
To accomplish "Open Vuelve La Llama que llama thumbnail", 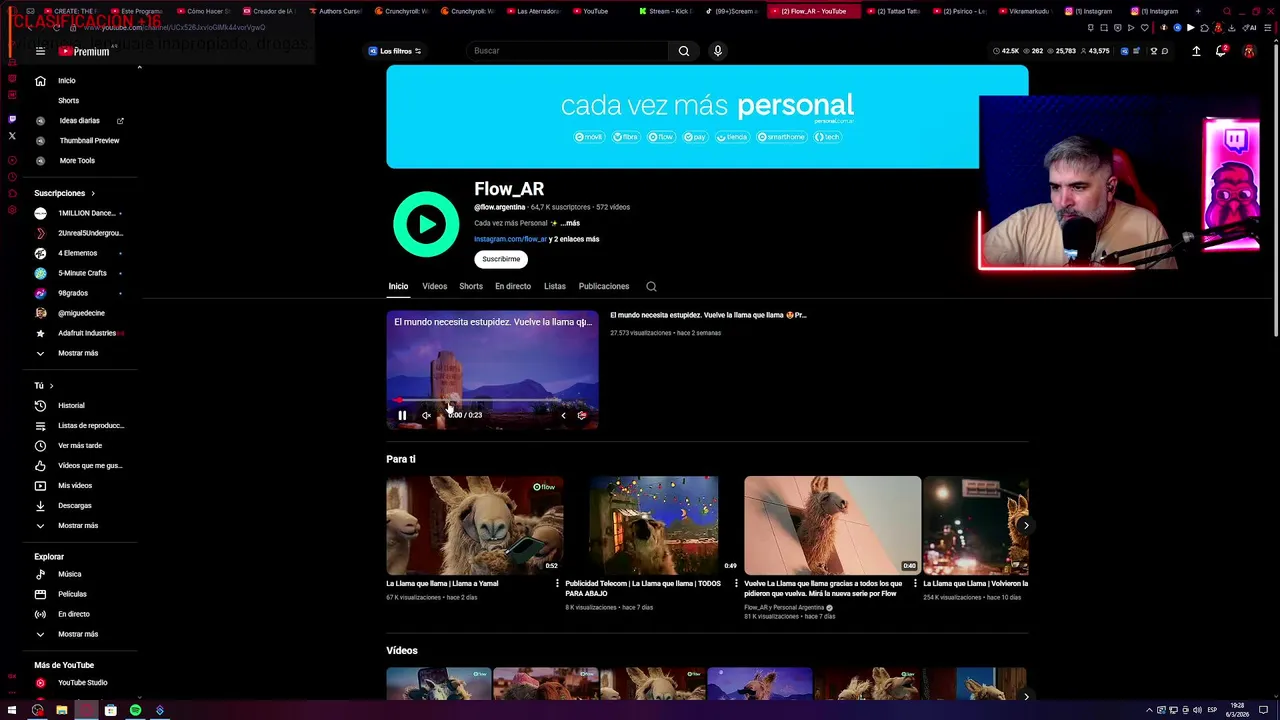I will (832, 525).
